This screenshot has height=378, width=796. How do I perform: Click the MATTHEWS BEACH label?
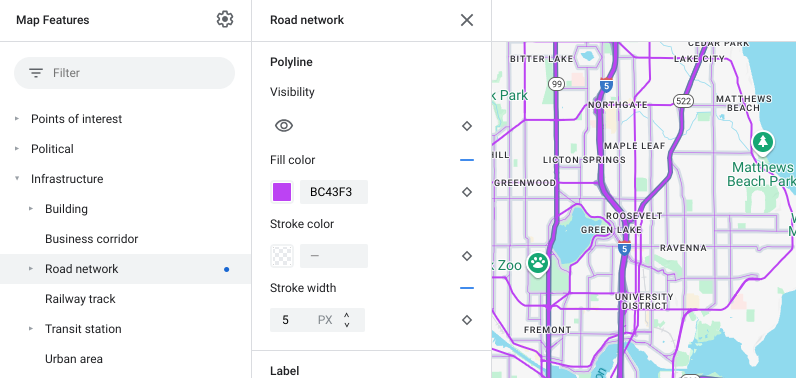point(744,103)
